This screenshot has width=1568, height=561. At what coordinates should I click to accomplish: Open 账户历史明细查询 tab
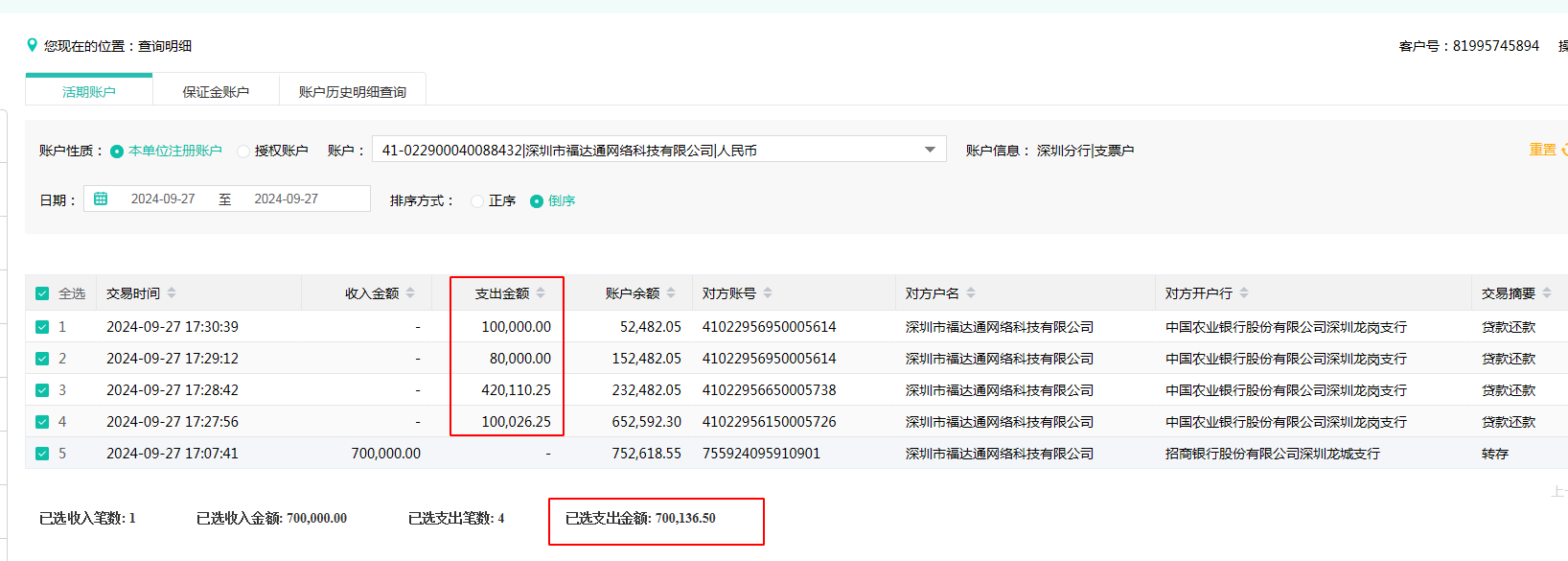pyautogui.click(x=353, y=91)
